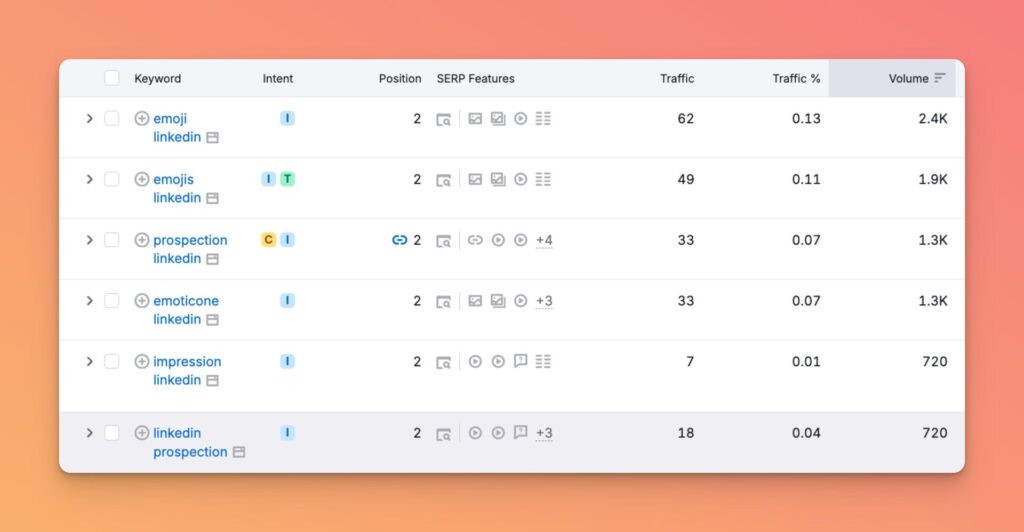The height and width of the screenshot is (532, 1024).
Task: Click the traffic value 62
Action: (x=686, y=118)
